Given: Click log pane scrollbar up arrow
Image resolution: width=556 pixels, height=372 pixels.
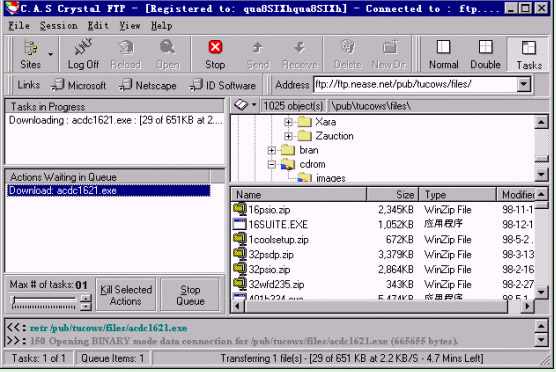Looking at the screenshot, I should pos(541,326).
